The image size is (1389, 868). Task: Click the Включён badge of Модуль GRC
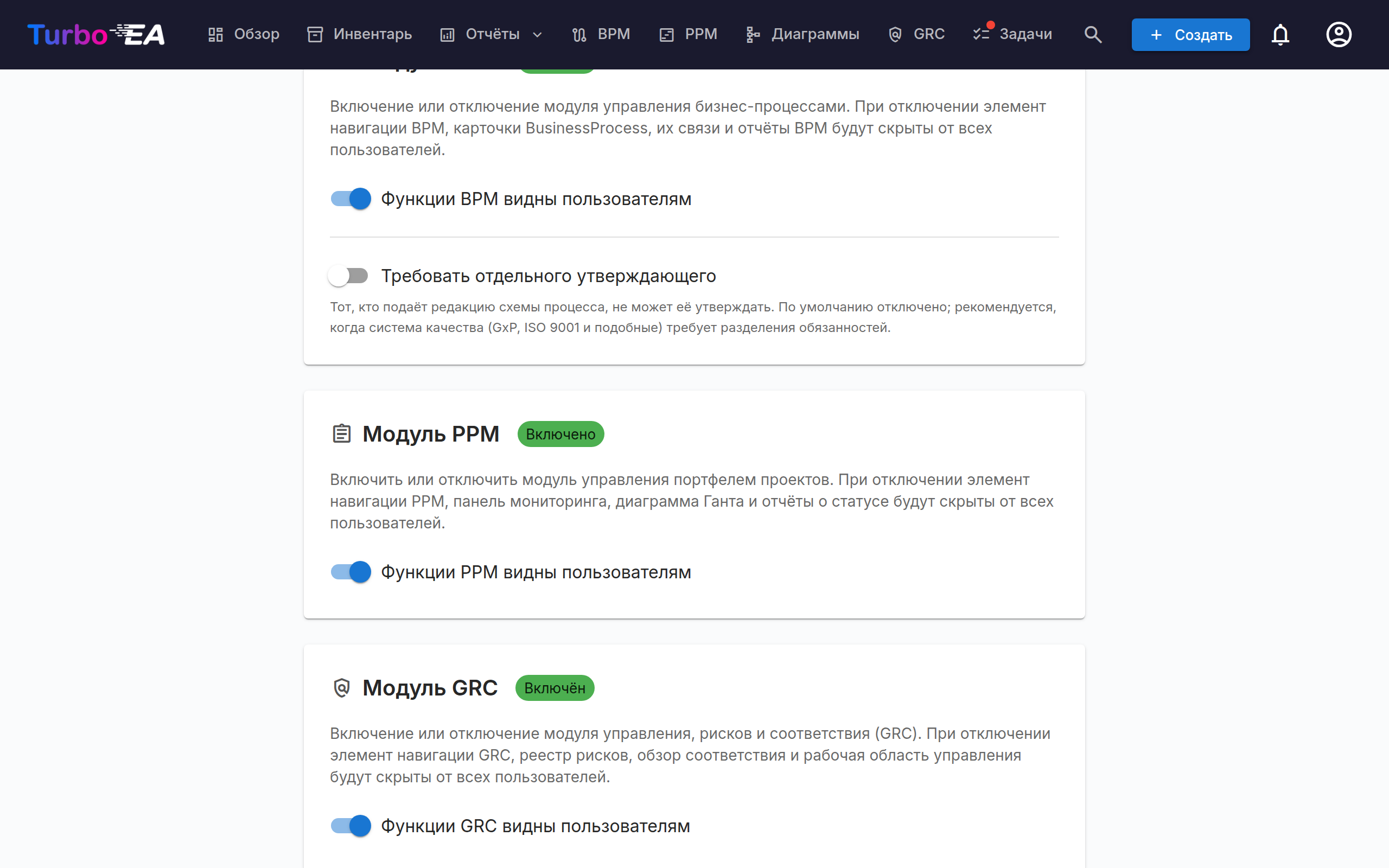click(x=555, y=688)
